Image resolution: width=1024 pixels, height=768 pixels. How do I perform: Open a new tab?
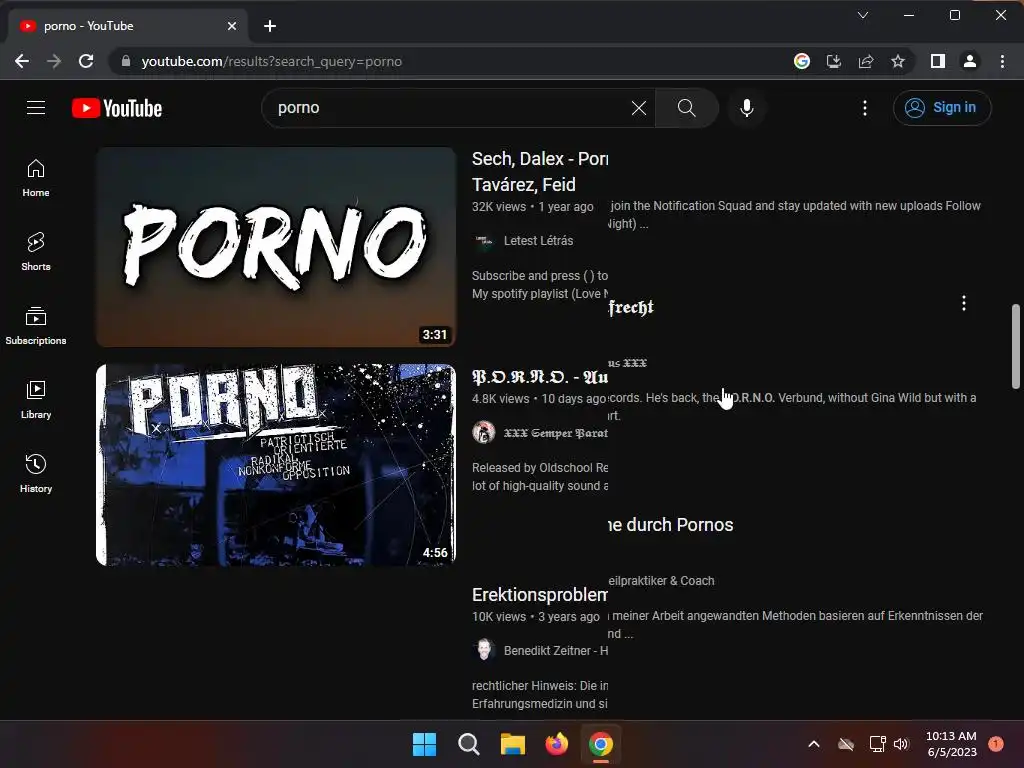270,26
